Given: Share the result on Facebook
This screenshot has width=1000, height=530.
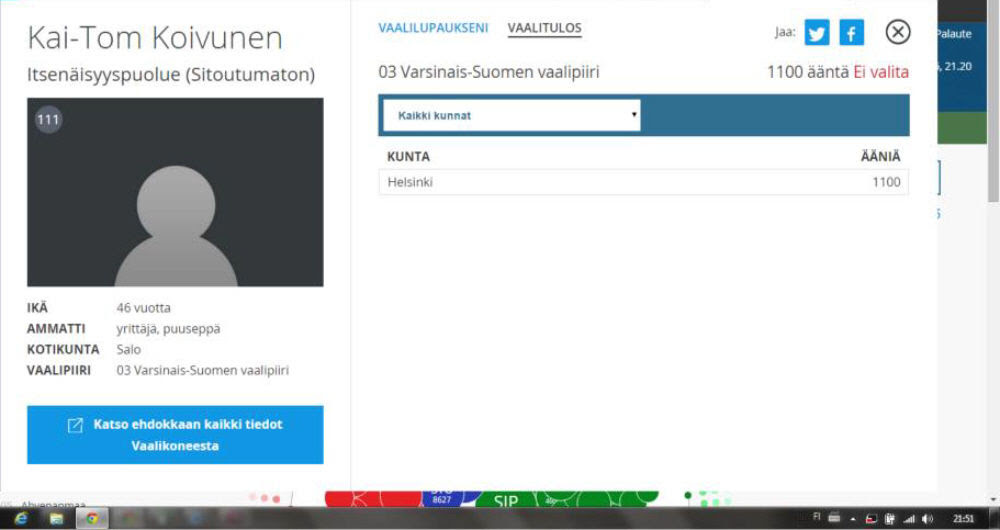Looking at the screenshot, I should pos(851,32).
